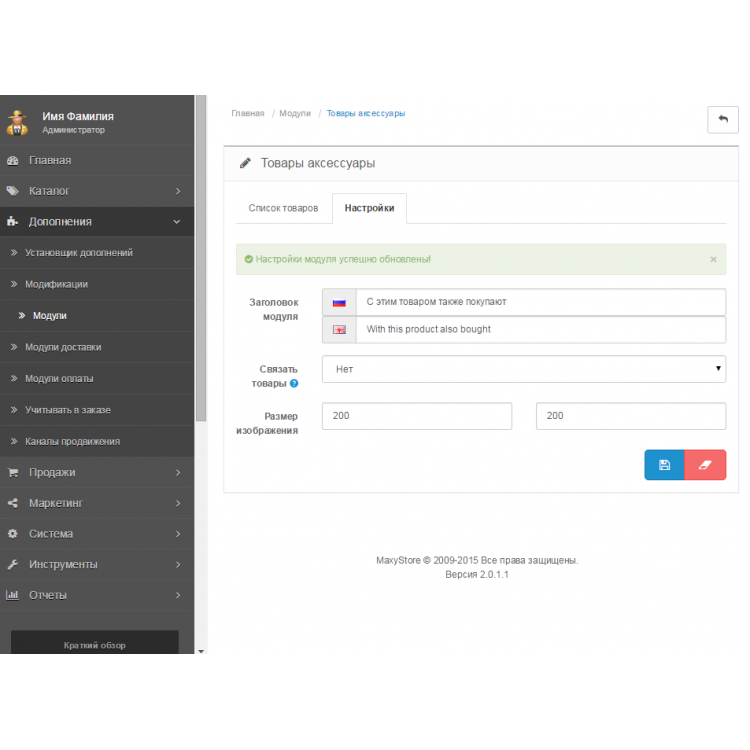Open Модули доставки in the sidebar
Screen dimensions: 750x750
(97, 347)
